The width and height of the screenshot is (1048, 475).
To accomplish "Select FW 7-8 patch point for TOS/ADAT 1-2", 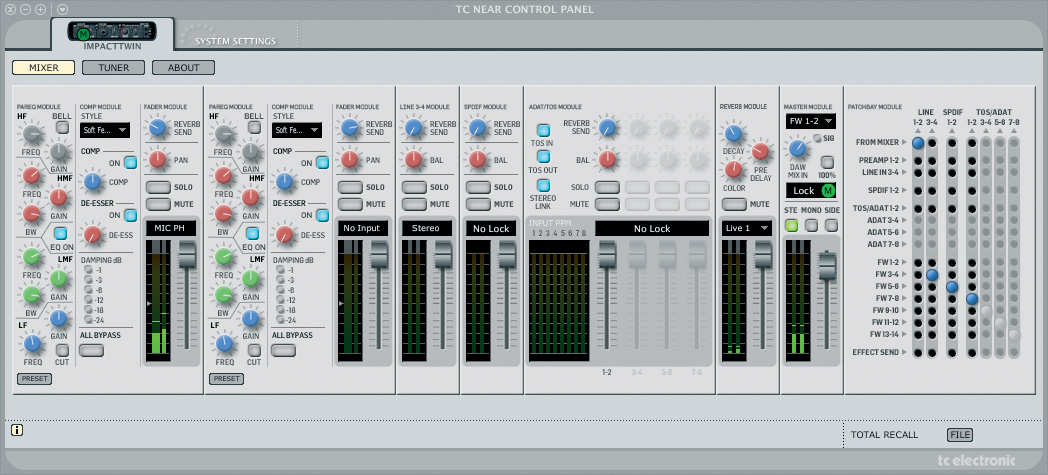I will [972, 299].
